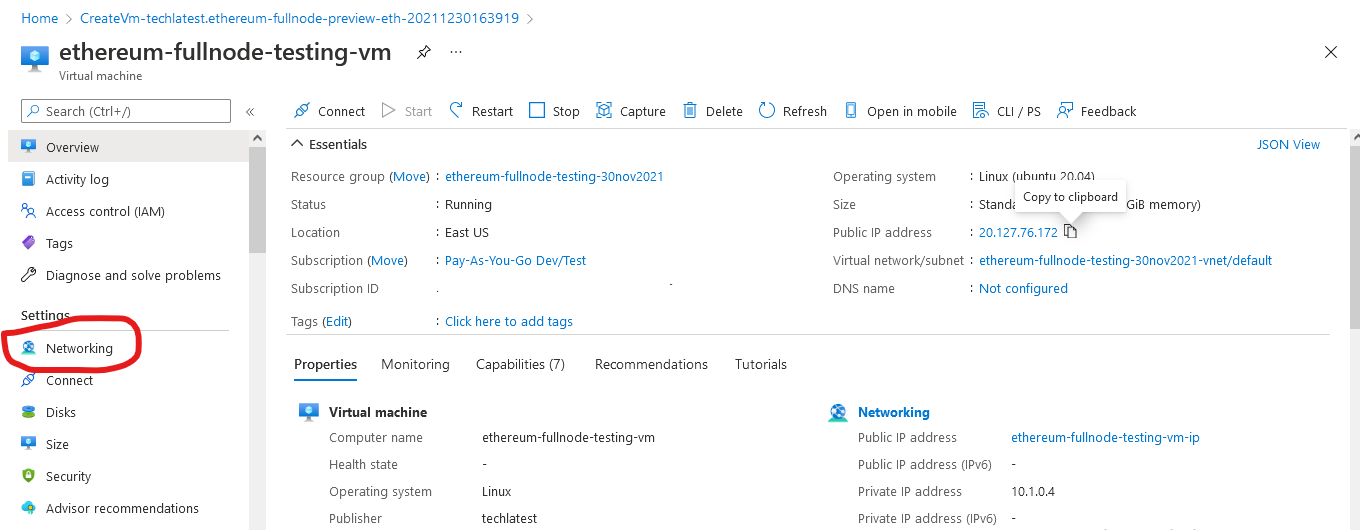Switch to the Tutorials tab

[x=761, y=364]
